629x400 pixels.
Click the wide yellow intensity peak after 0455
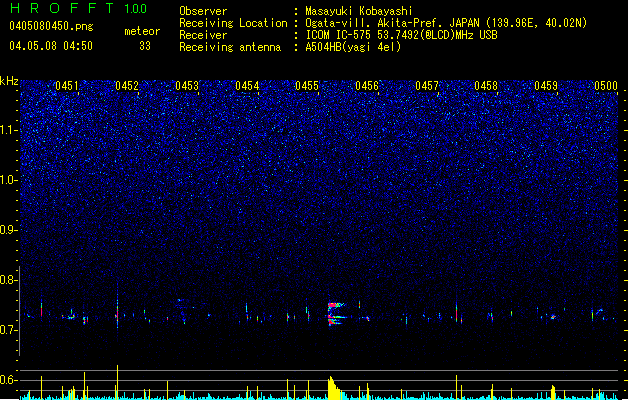334,388
